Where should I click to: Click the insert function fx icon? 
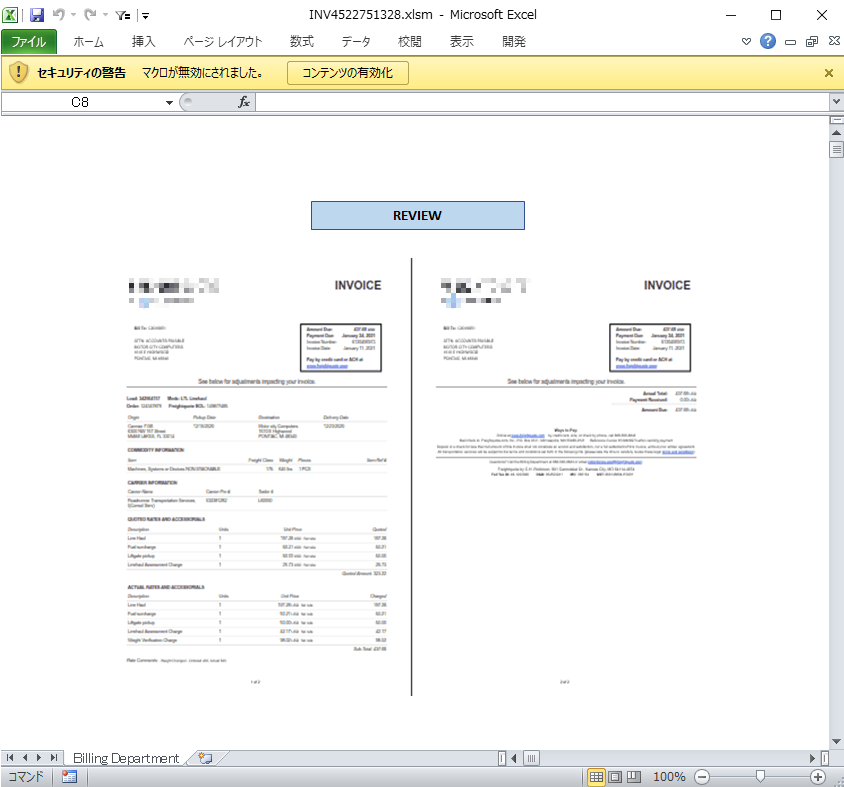click(244, 102)
